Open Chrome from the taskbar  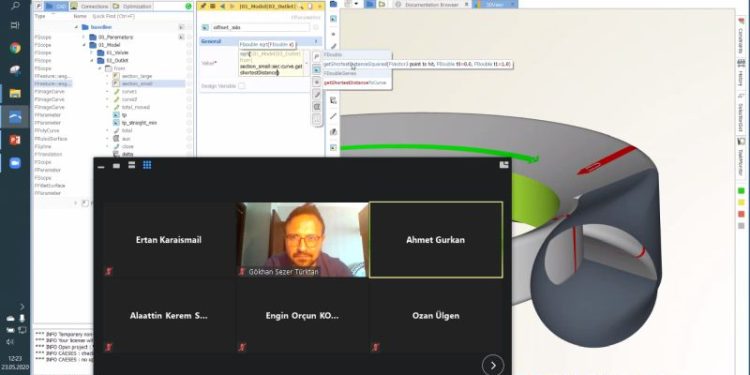[x=15, y=48]
